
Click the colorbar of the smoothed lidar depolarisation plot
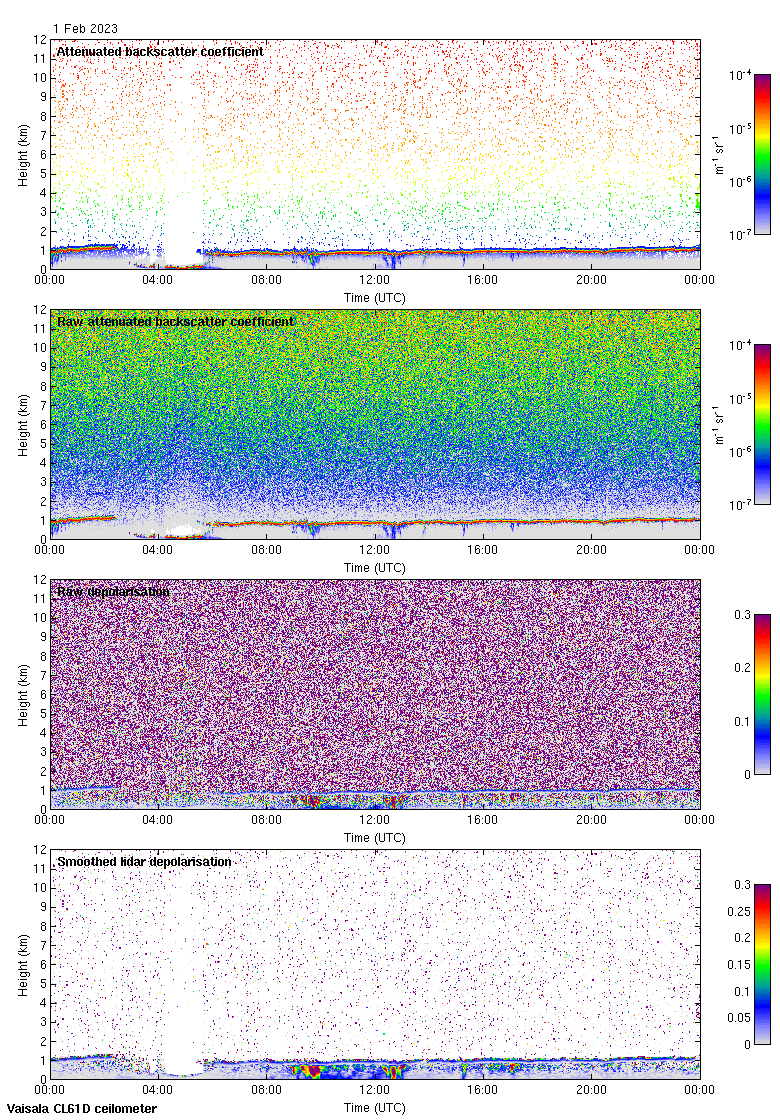click(762, 964)
